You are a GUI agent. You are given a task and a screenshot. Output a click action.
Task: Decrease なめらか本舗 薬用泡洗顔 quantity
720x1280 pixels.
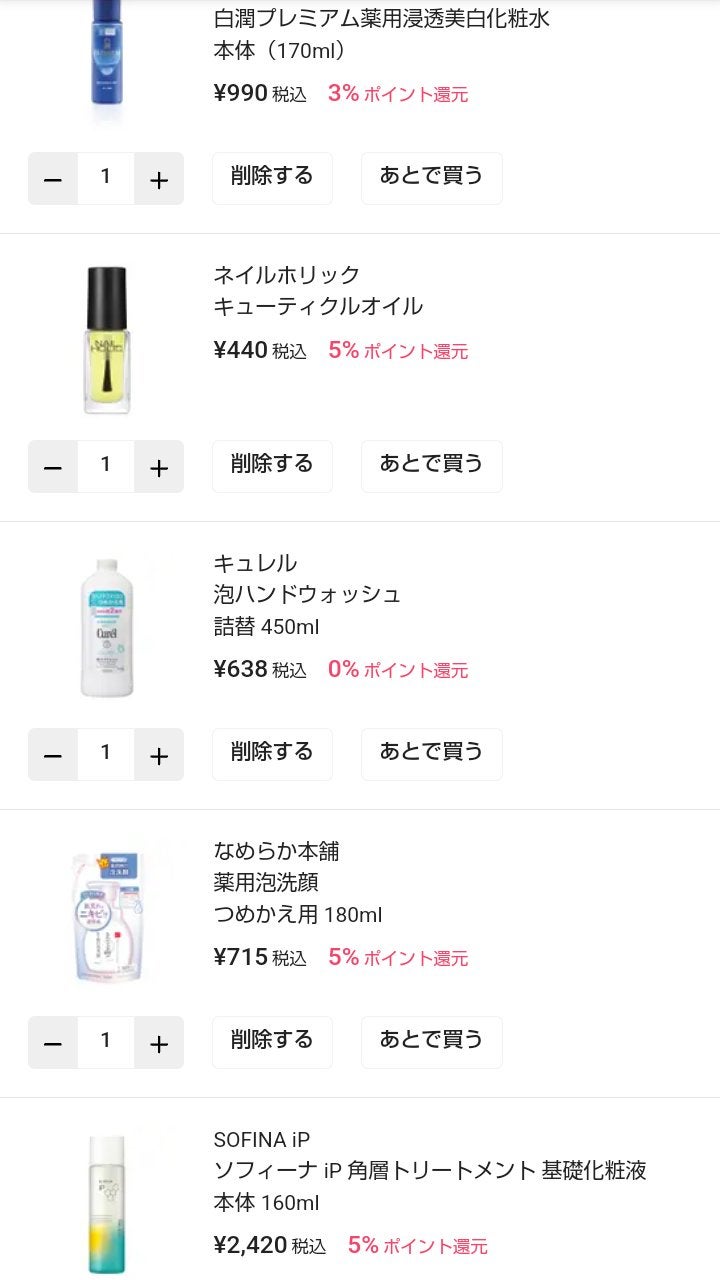coord(53,1043)
